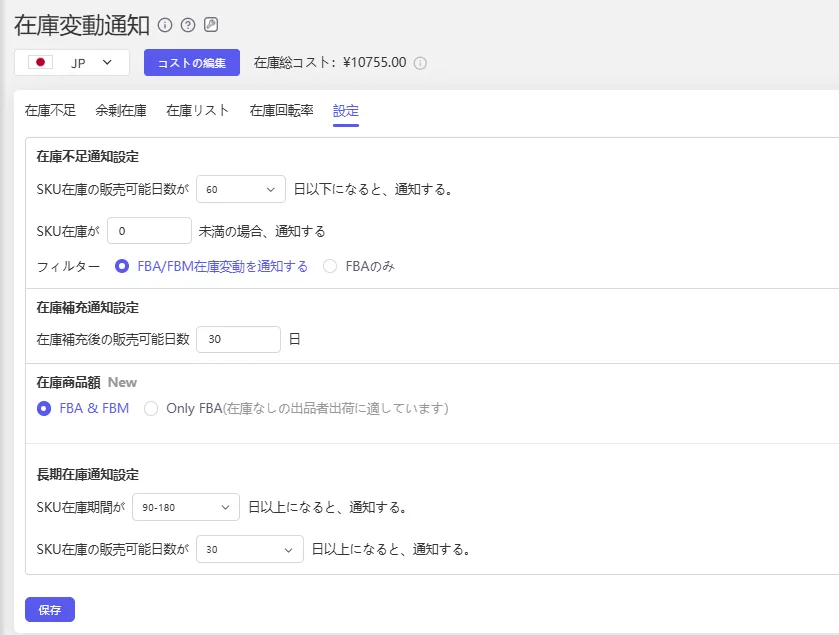This screenshot has width=839, height=635.
Task: Select the 設定 tab
Action: coord(346,111)
